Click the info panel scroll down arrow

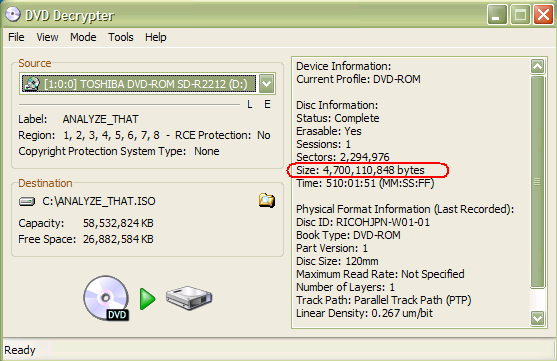pyautogui.click(x=537, y=318)
